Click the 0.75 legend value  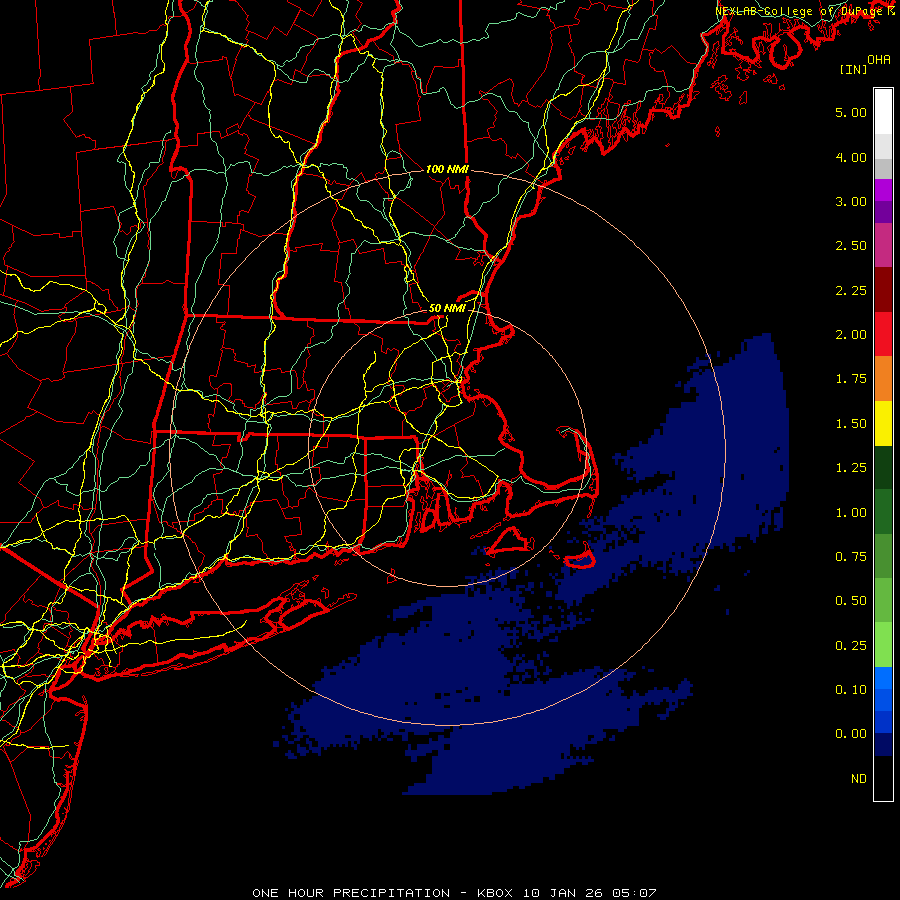pyautogui.click(x=851, y=557)
